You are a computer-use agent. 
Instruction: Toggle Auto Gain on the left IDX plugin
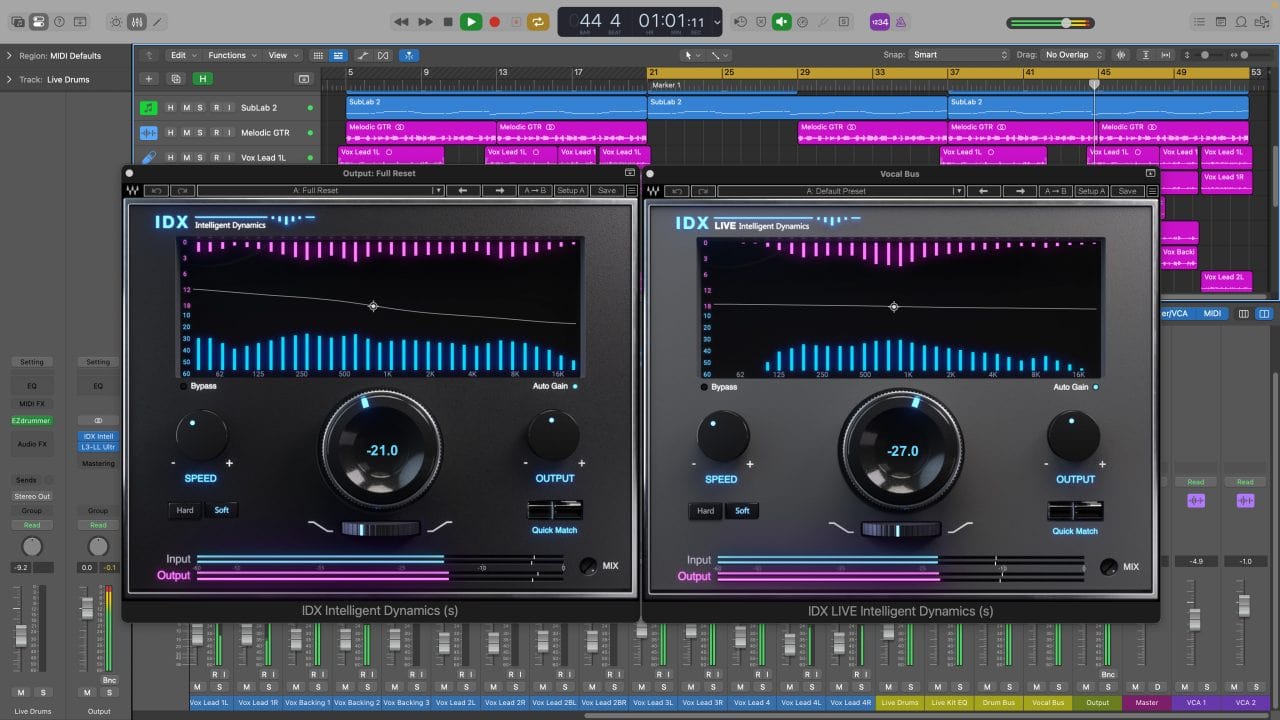(x=575, y=386)
